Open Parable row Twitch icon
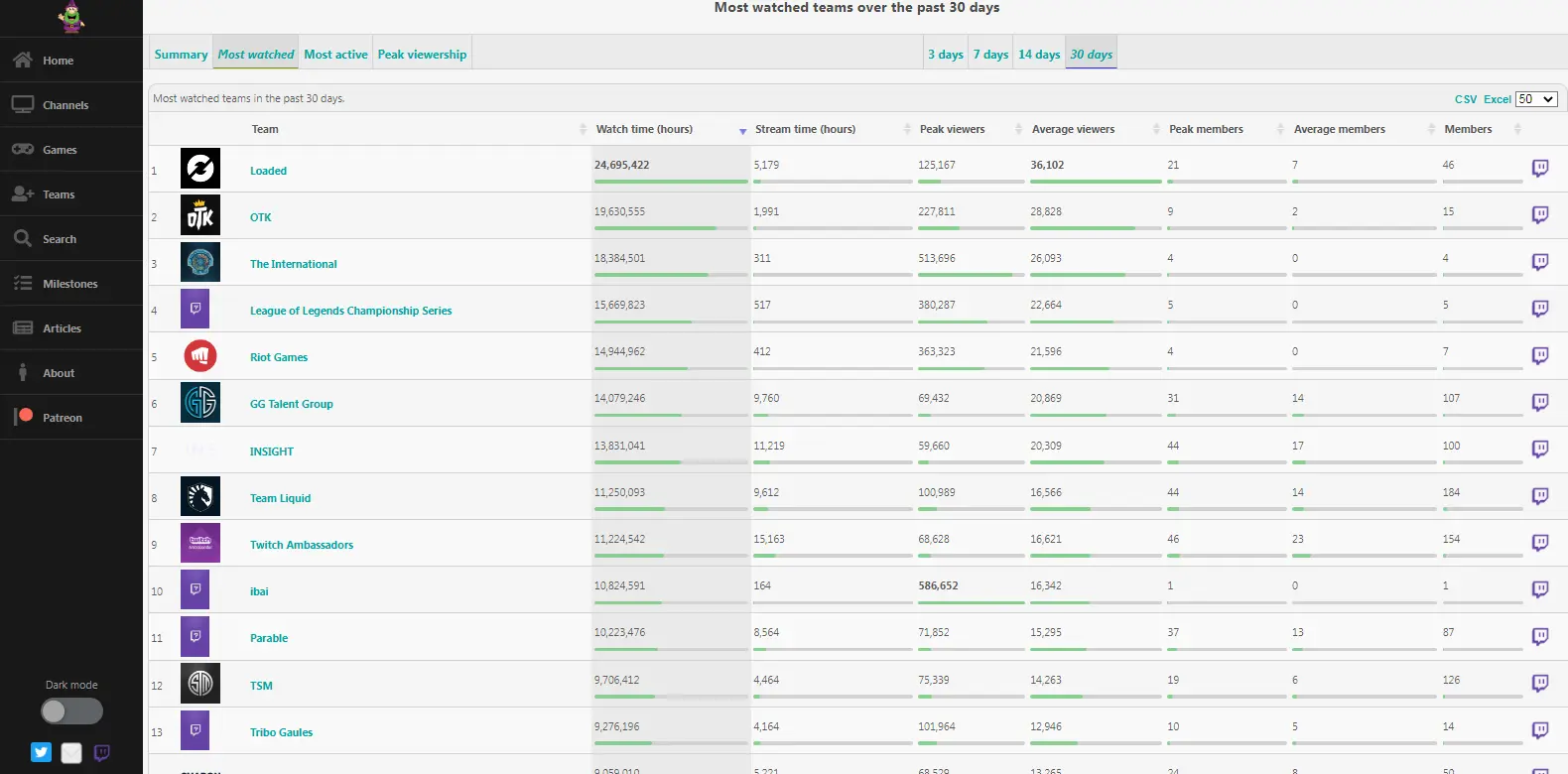The width and height of the screenshot is (1568, 774). point(1540,636)
